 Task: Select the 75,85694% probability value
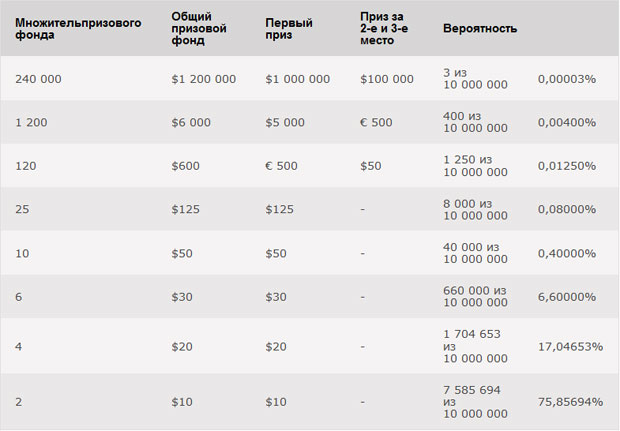pyautogui.click(x=570, y=402)
